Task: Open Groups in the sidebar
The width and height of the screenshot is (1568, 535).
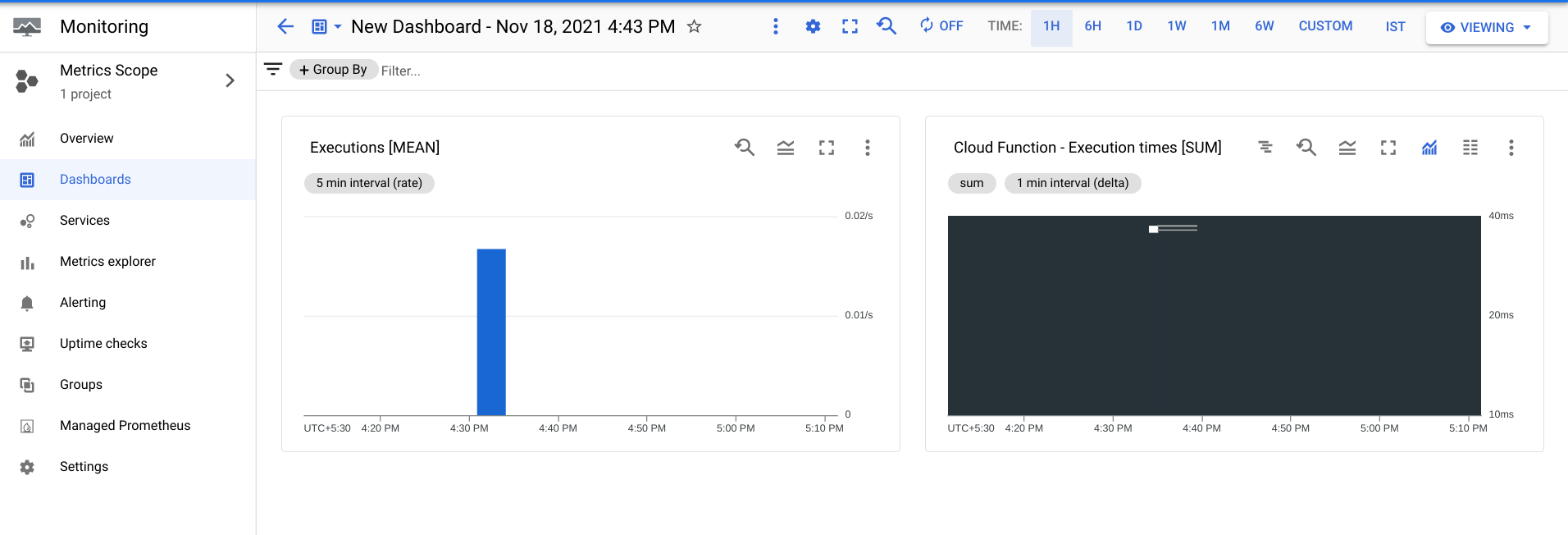Action: coord(128,385)
